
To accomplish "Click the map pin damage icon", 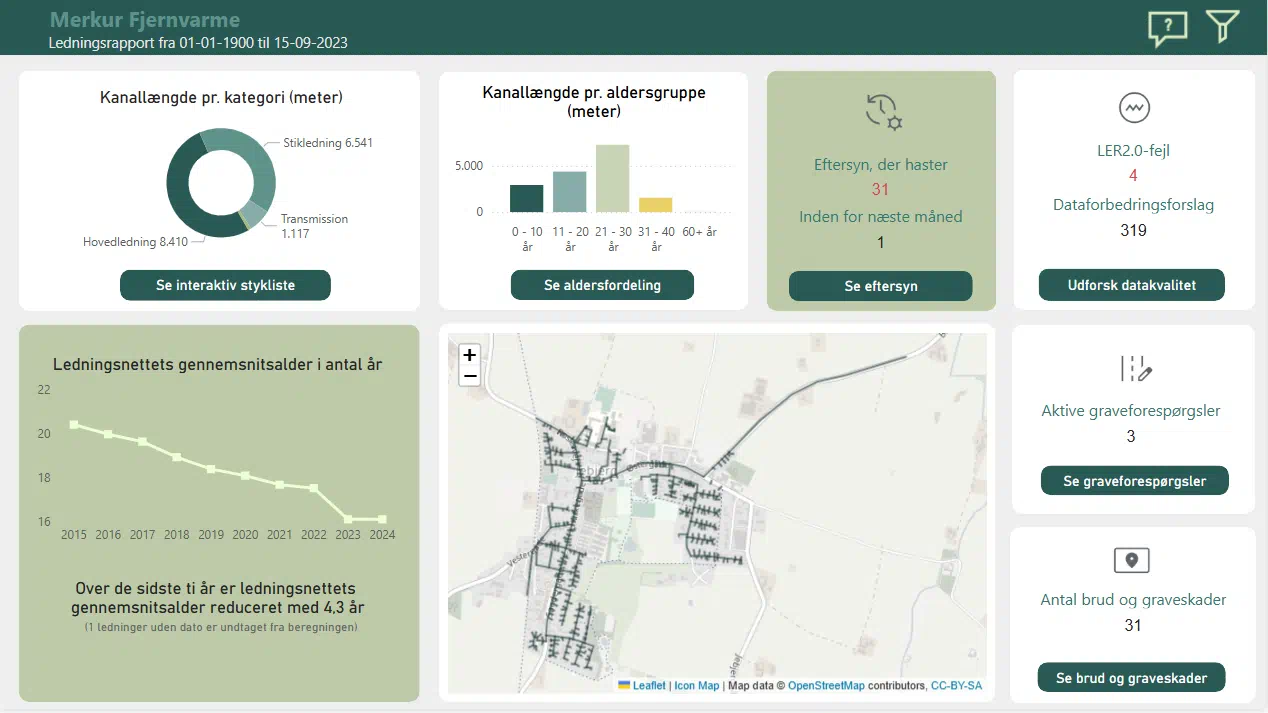I will tap(1132, 560).
